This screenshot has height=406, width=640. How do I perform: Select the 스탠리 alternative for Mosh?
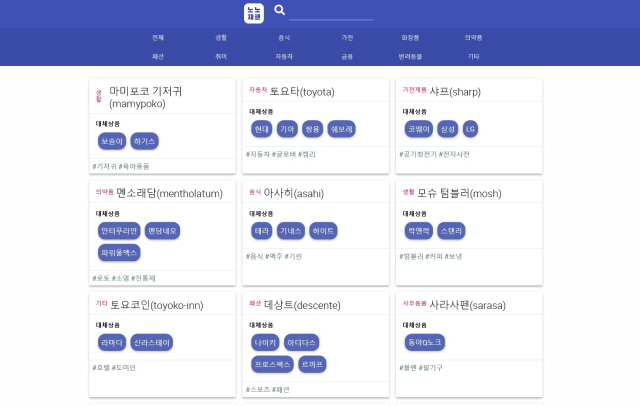451,230
